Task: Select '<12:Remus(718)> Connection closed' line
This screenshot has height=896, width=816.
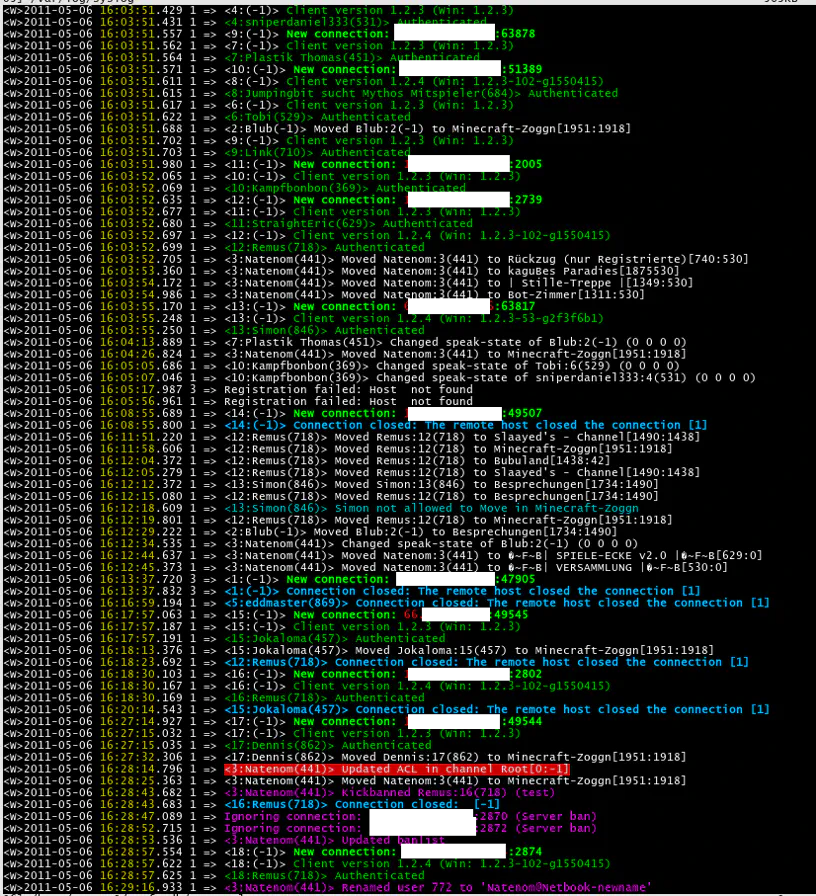Action: pos(486,662)
